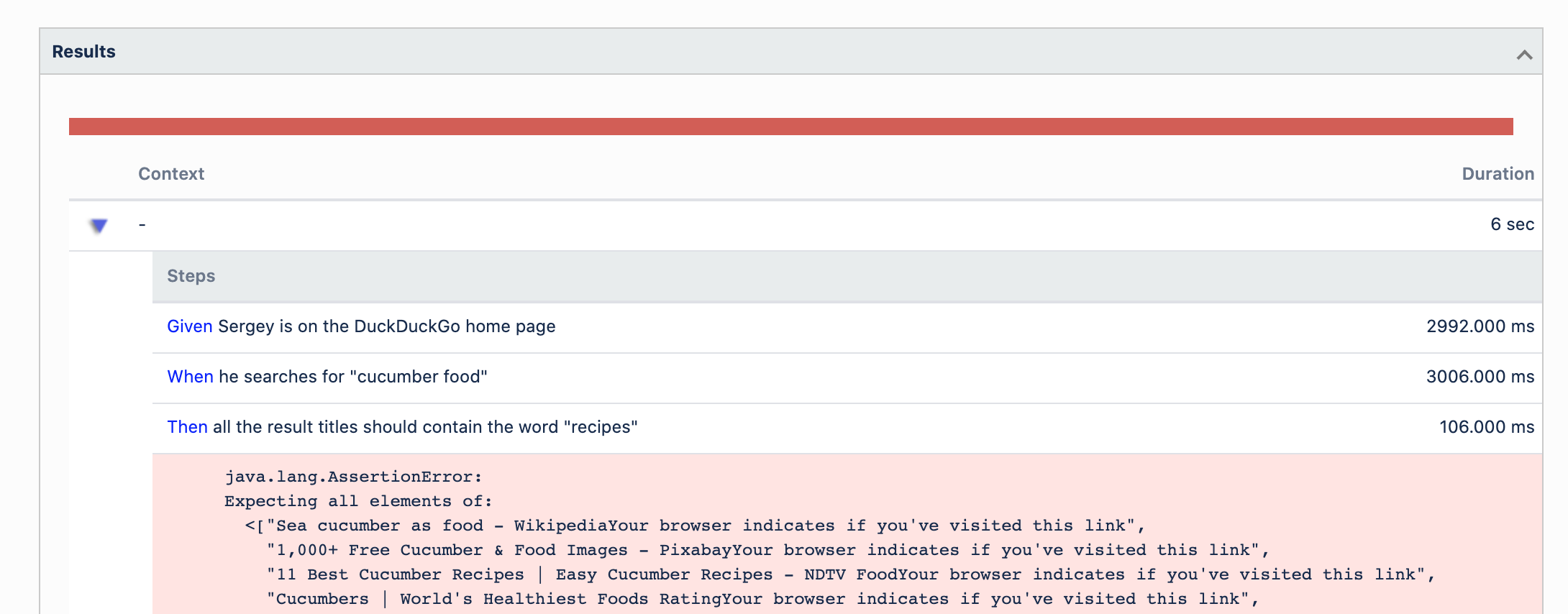Click the 6 sec total duration
Image resolution: width=1568 pixels, height=614 pixels.
pos(1512,224)
